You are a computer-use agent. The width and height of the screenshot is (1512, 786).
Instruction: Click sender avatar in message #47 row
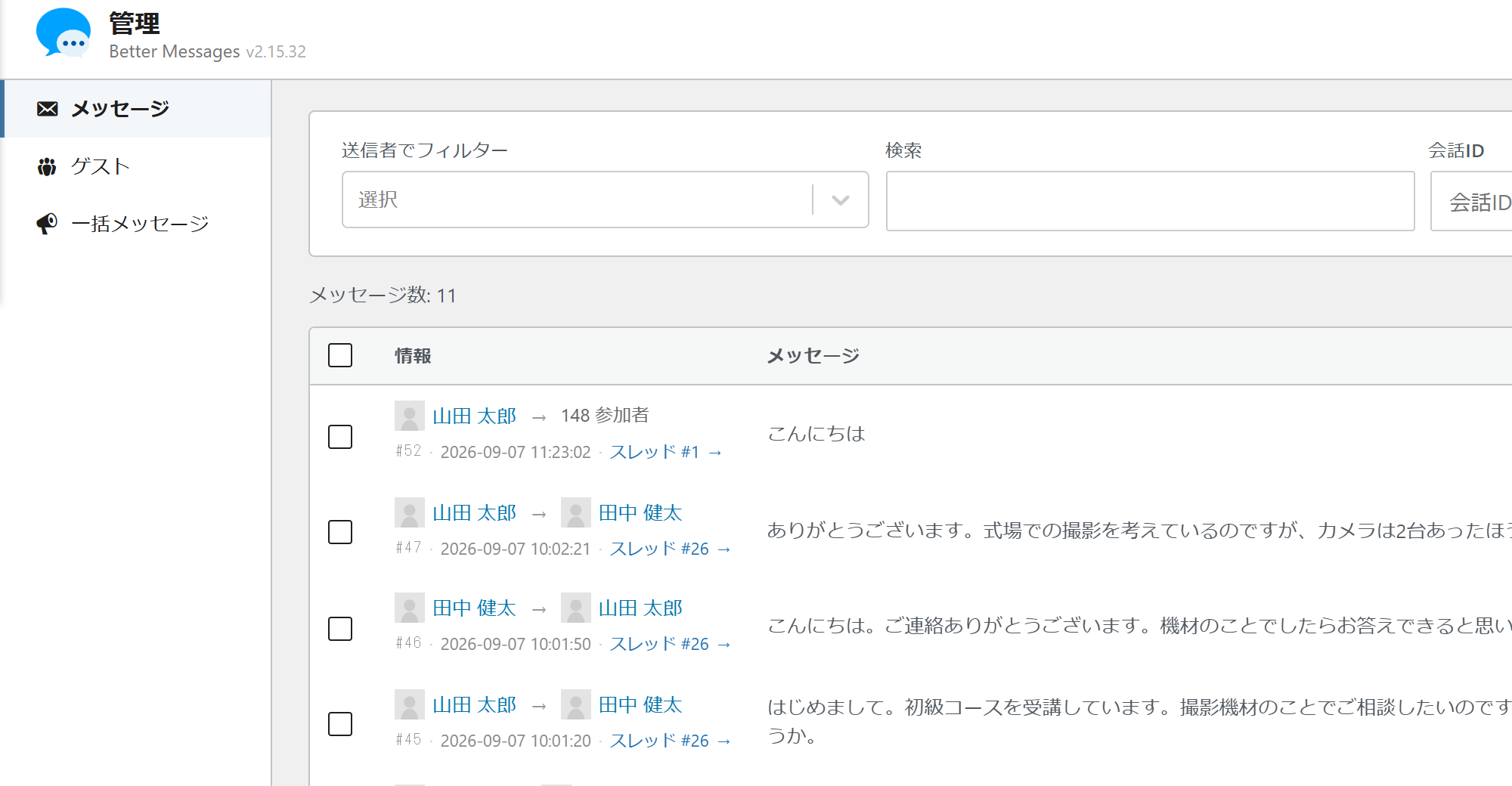tap(410, 512)
